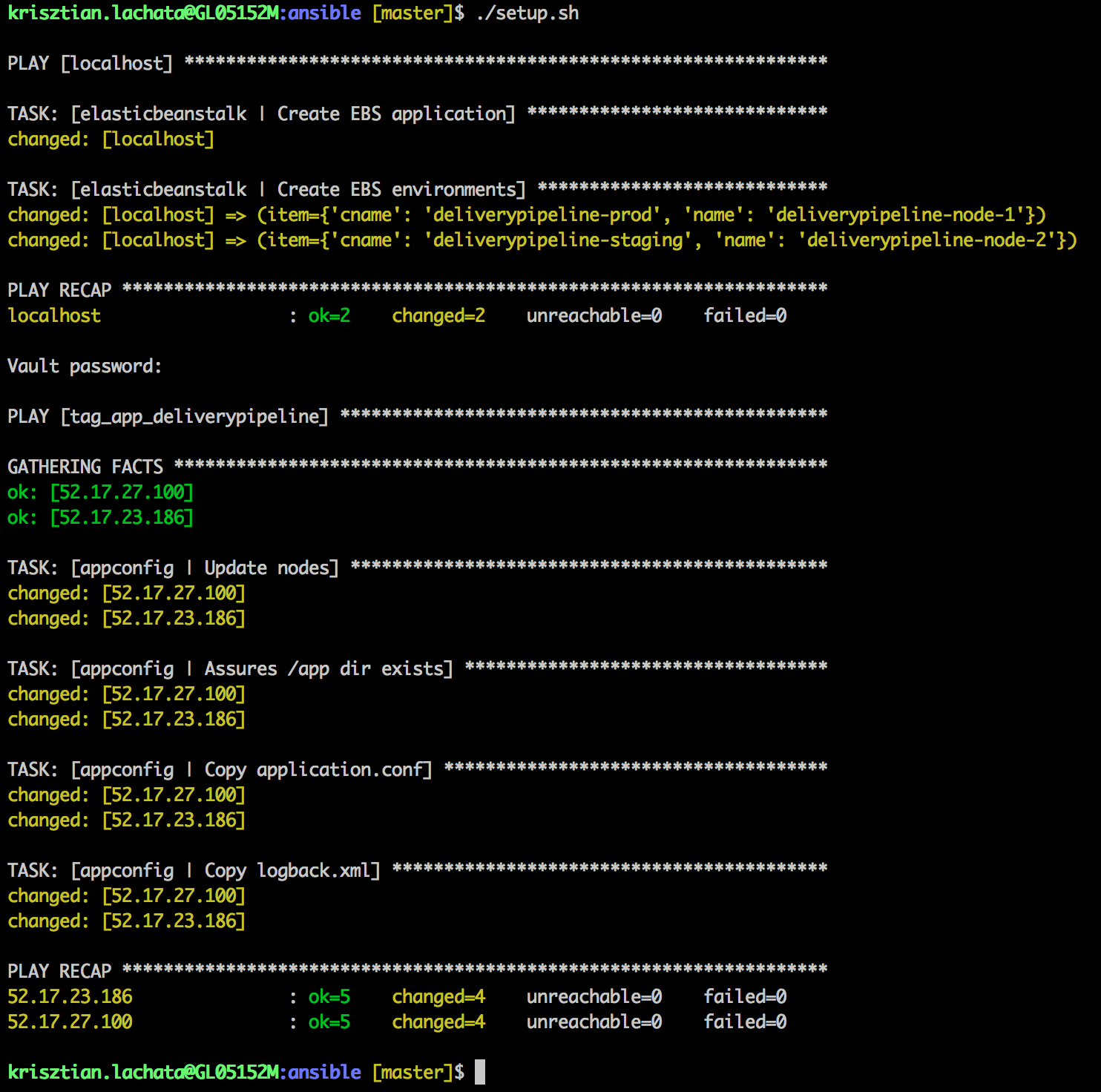Click 'ok=5' in the 52.17.23.186 row
1101x1092 pixels.
point(329,997)
